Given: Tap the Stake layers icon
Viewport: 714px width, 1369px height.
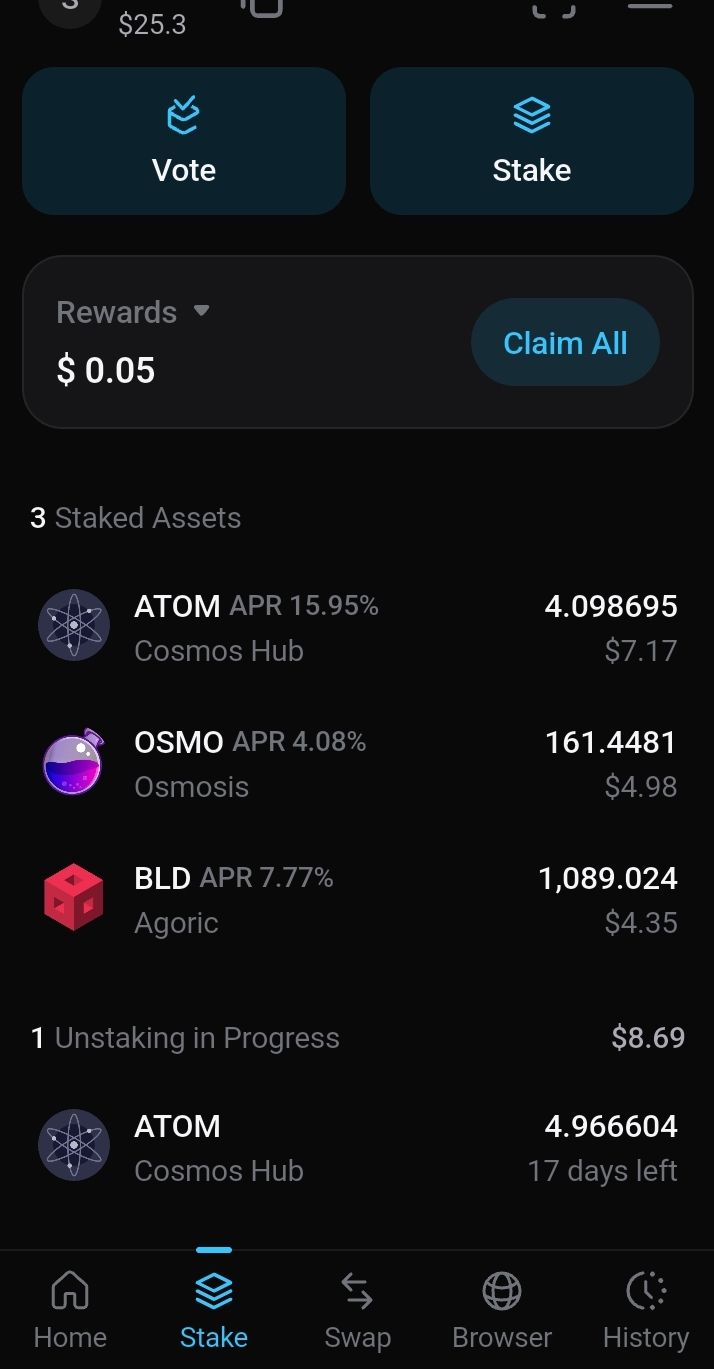Looking at the screenshot, I should pos(531,116).
